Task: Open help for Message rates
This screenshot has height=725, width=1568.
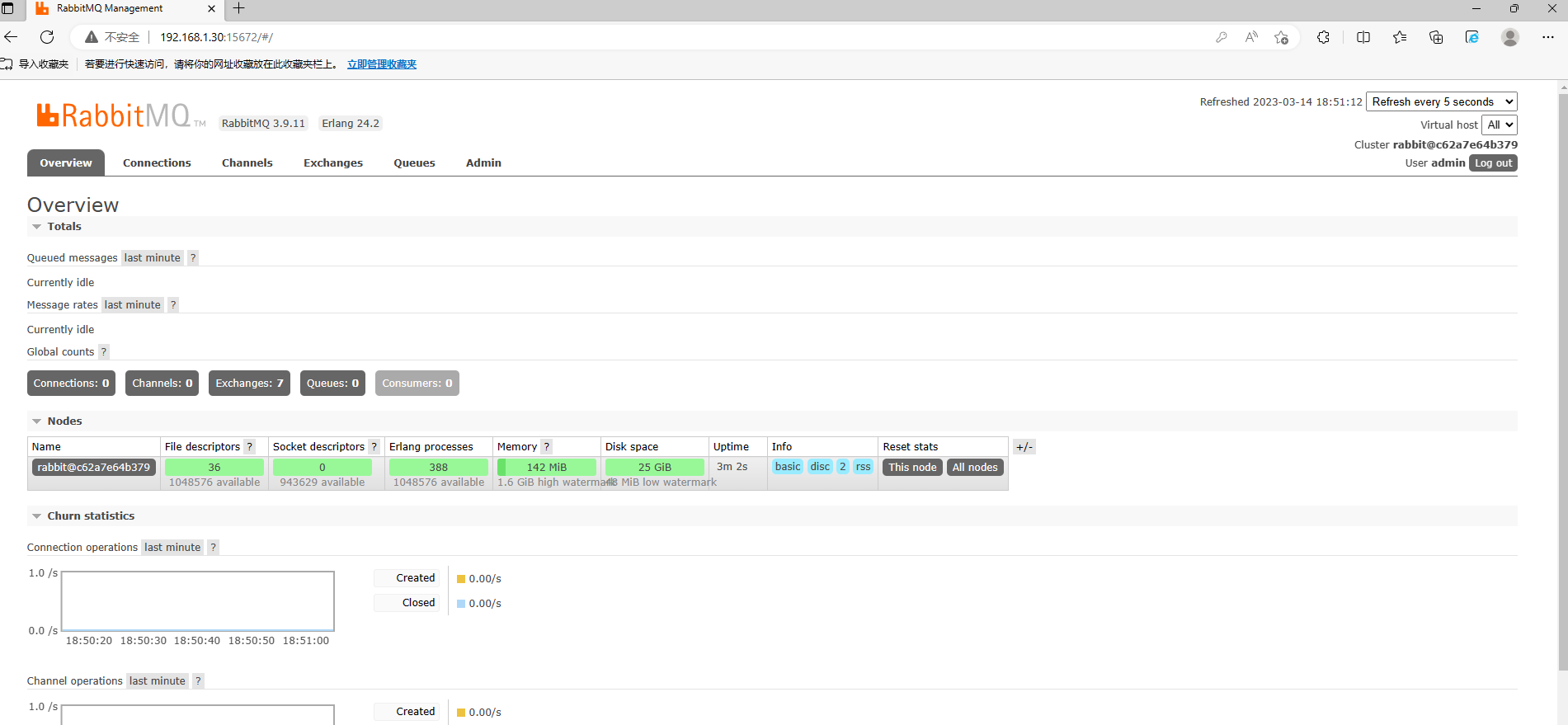Action: tap(173, 305)
